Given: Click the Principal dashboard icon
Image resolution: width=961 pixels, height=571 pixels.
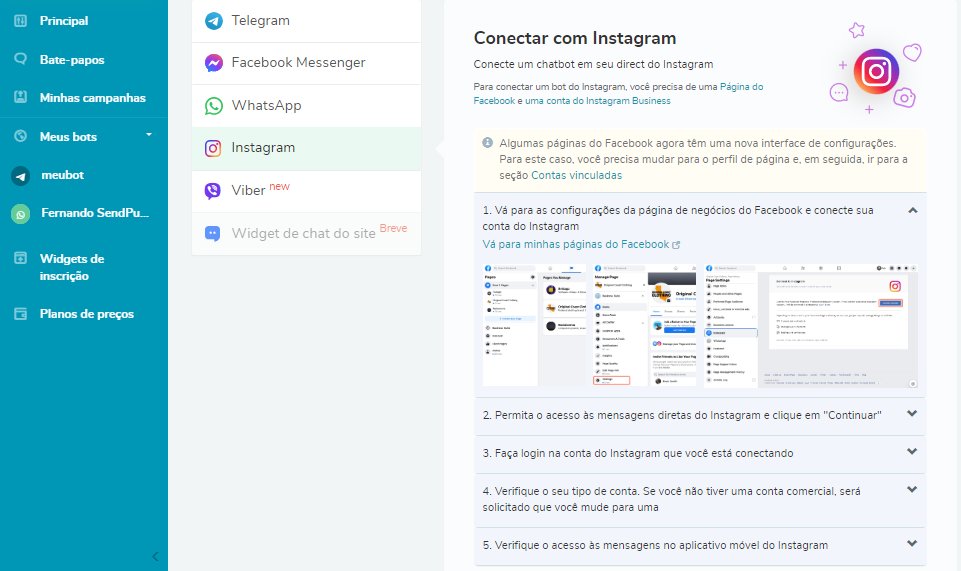Looking at the screenshot, I should click(x=20, y=21).
